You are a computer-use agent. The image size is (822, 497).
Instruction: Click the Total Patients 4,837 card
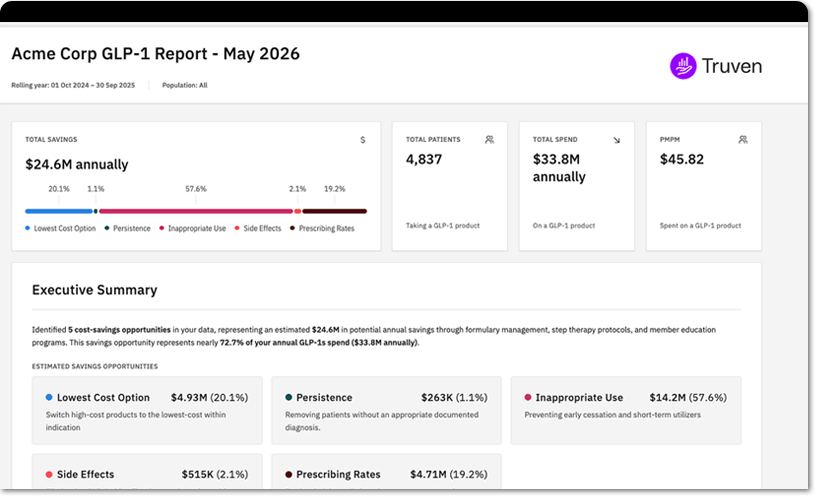click(450, 186)
